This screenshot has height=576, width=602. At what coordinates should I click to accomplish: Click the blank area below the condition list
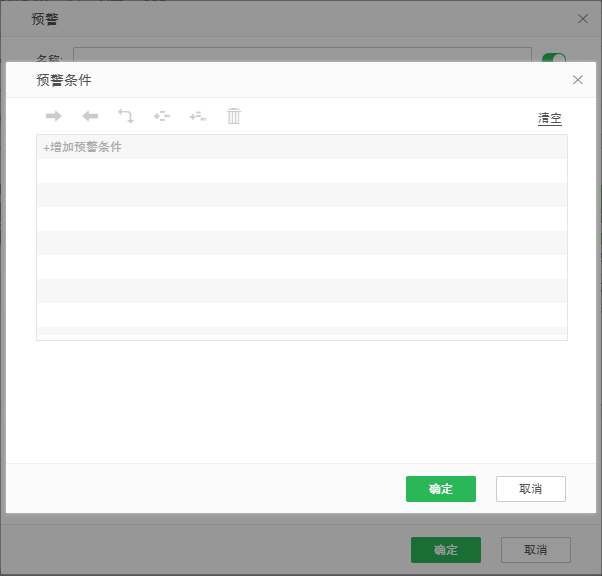(x=300, y=400)
